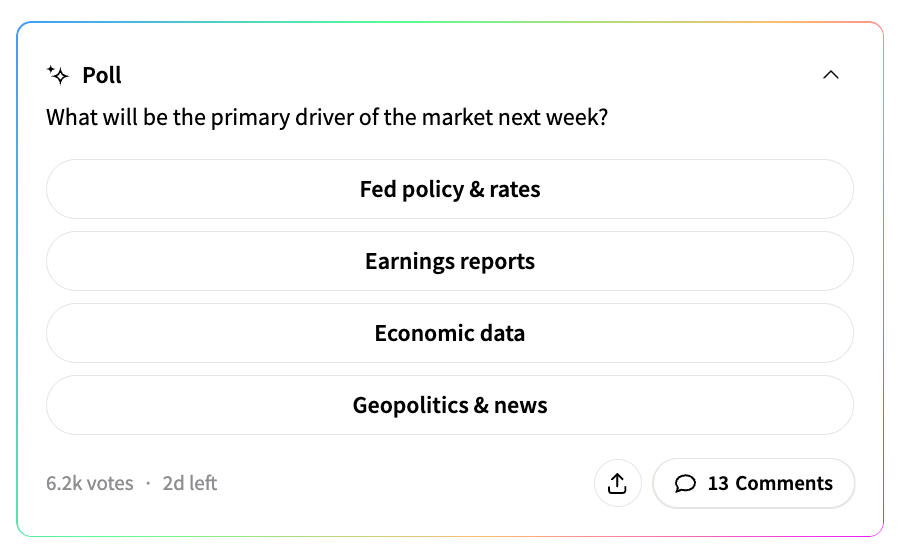Vote for Fed policy & rates

(x=450, y=189)
